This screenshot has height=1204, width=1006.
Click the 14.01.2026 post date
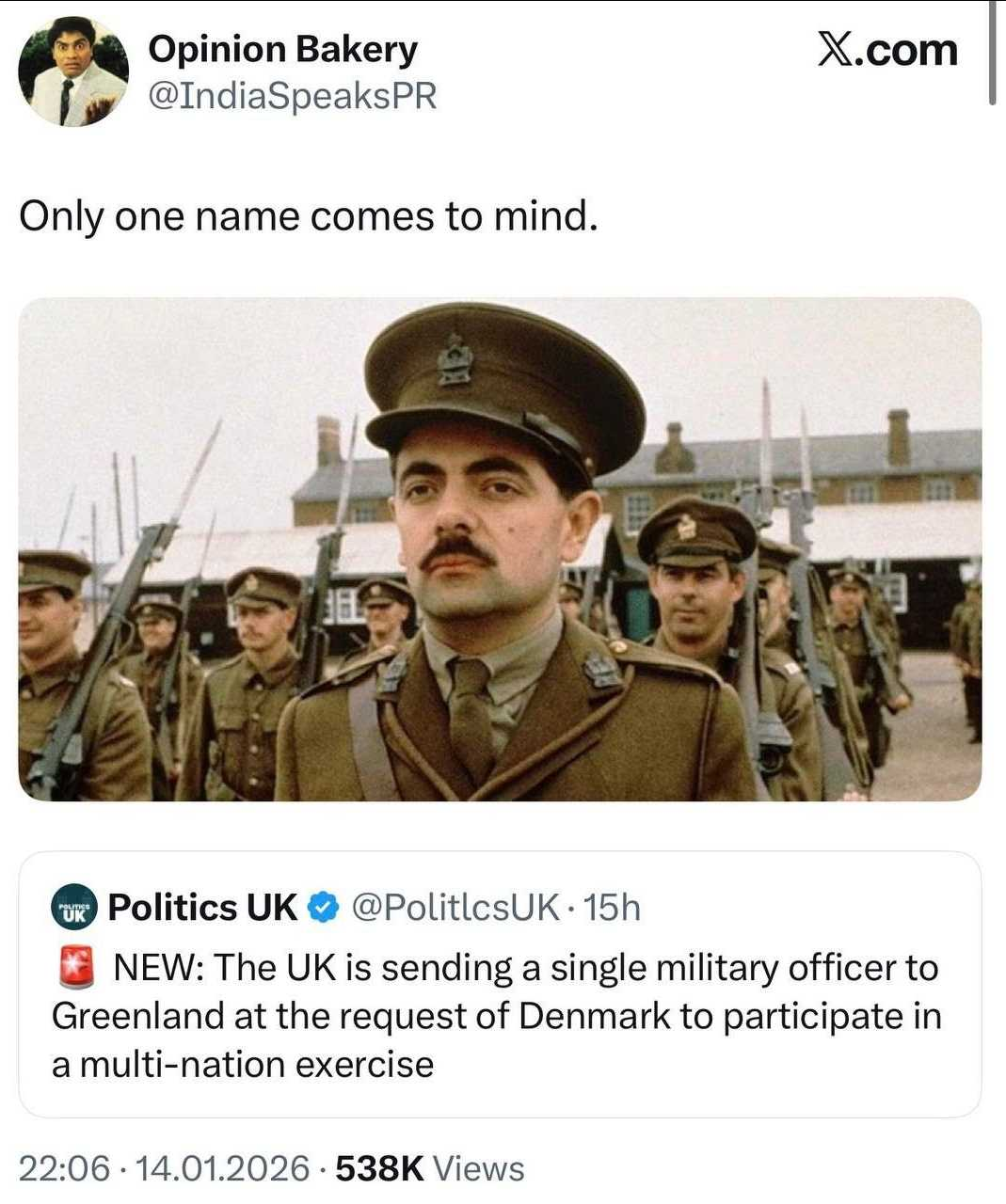point(222,1168)
